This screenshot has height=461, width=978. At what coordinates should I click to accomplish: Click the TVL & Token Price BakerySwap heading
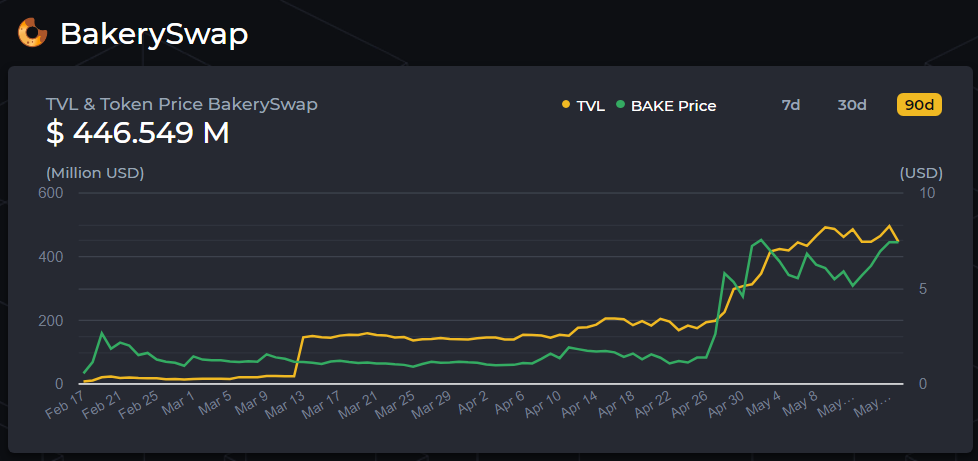[182, 104]
